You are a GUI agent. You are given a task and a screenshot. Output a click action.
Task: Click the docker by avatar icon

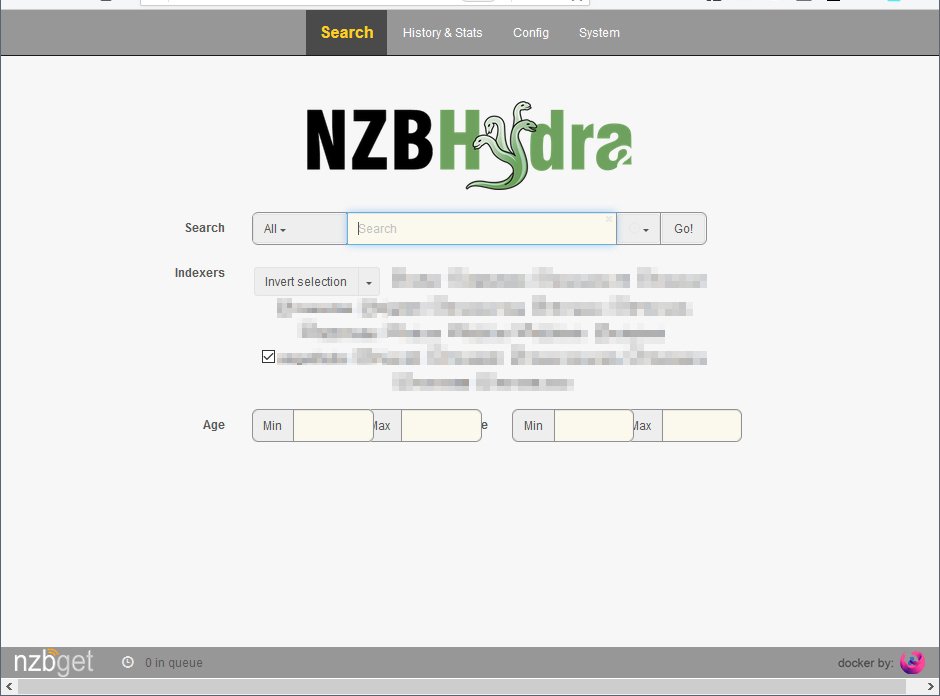click(912, 662)
